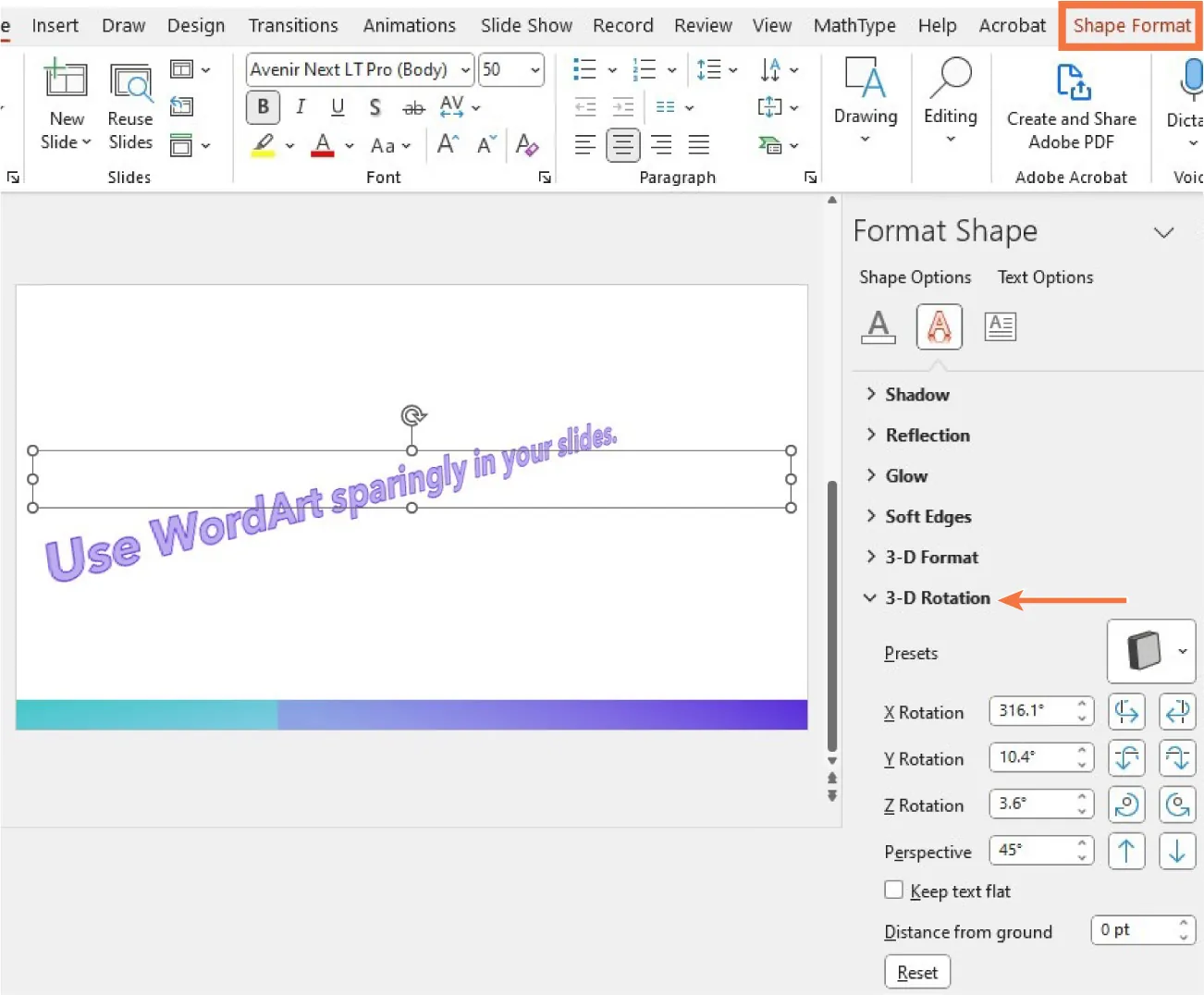The image size is (1204, 995).
Task: Collapse the 3-D Rotation section
Action: click(869, 597)
